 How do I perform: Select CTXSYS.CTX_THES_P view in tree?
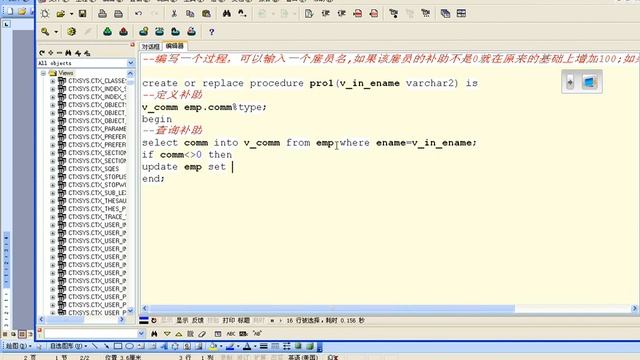tap(97, 209)
